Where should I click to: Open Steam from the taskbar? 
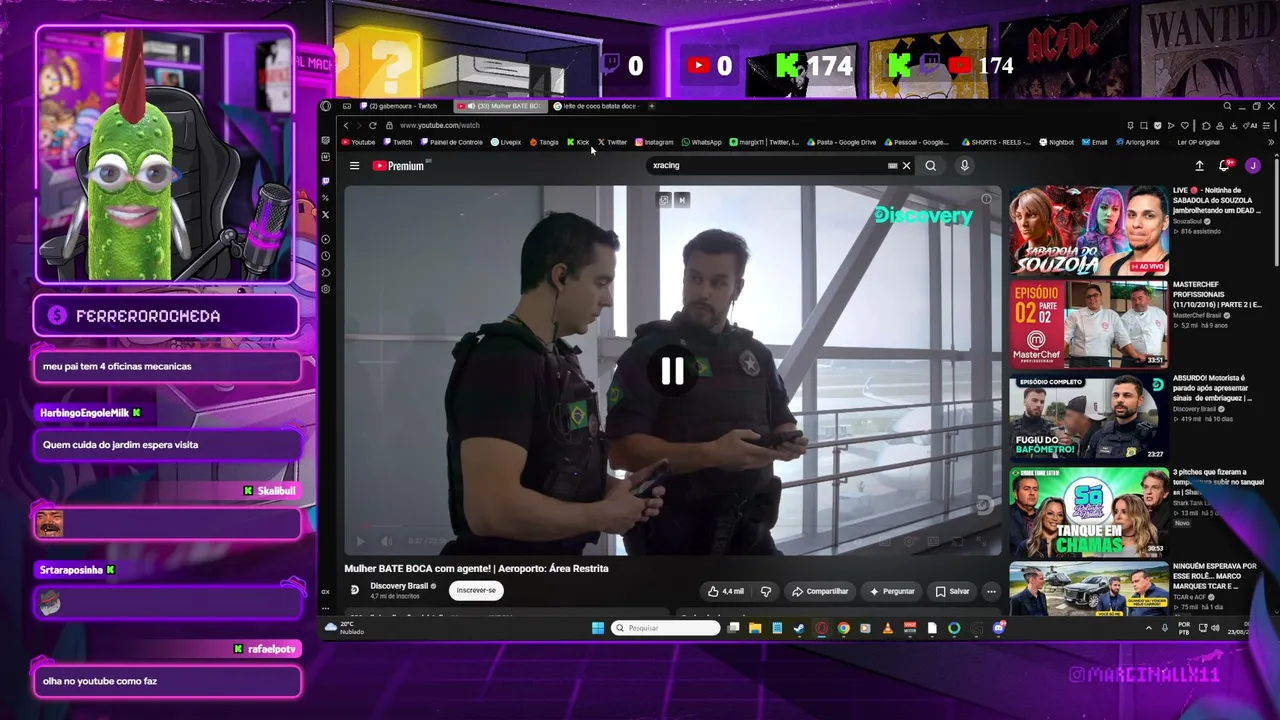[798, 628]
